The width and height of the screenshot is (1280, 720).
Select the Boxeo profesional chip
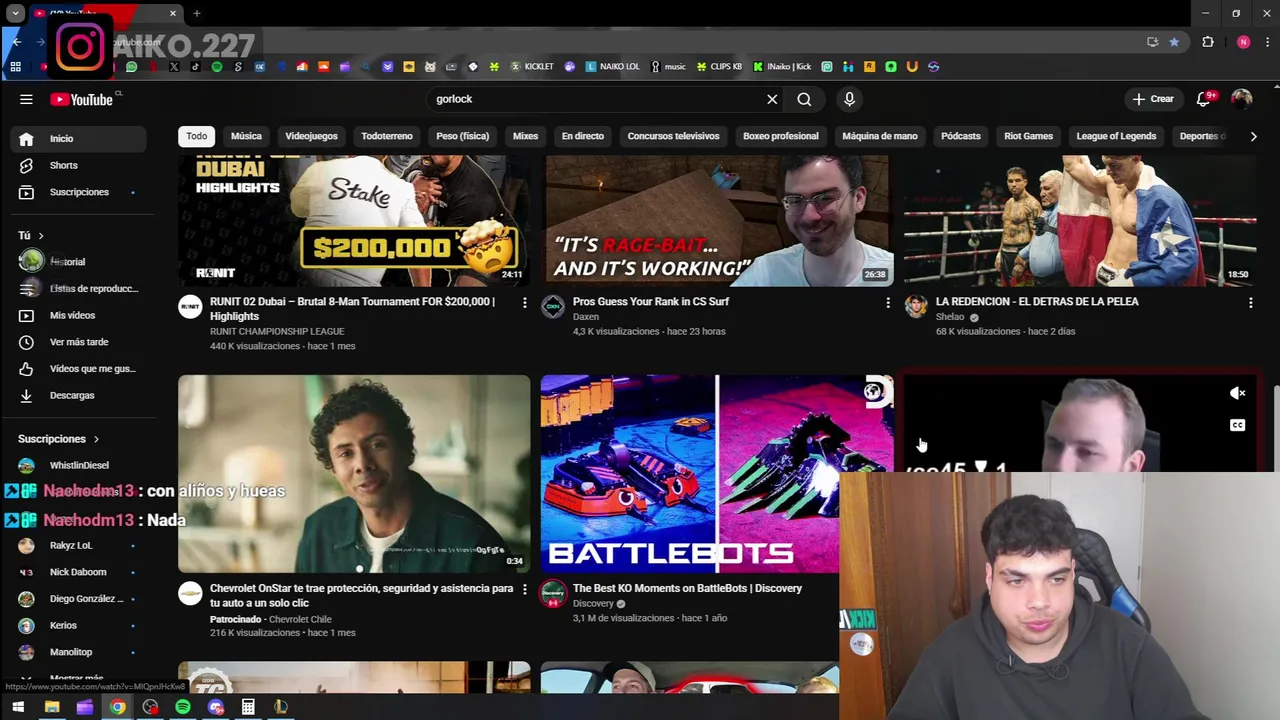(781, 136)
